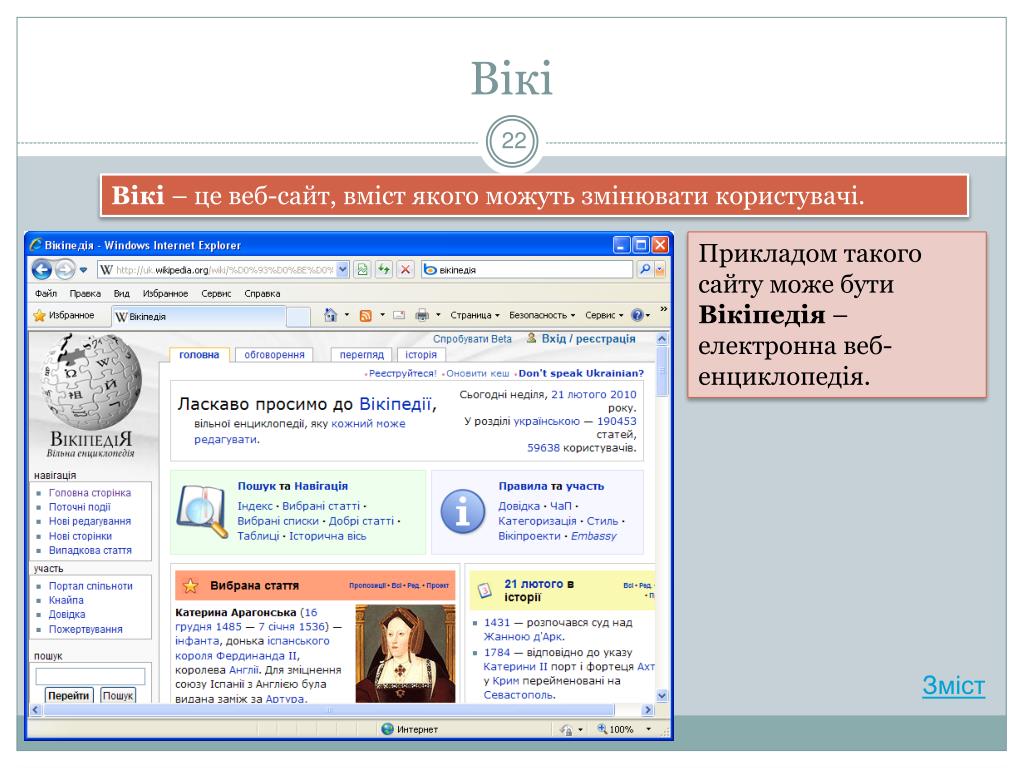1024x768 pixels.
Task: Open Пожертвування sidebar link
Action: pyautogui.click(x=86, y=630)
